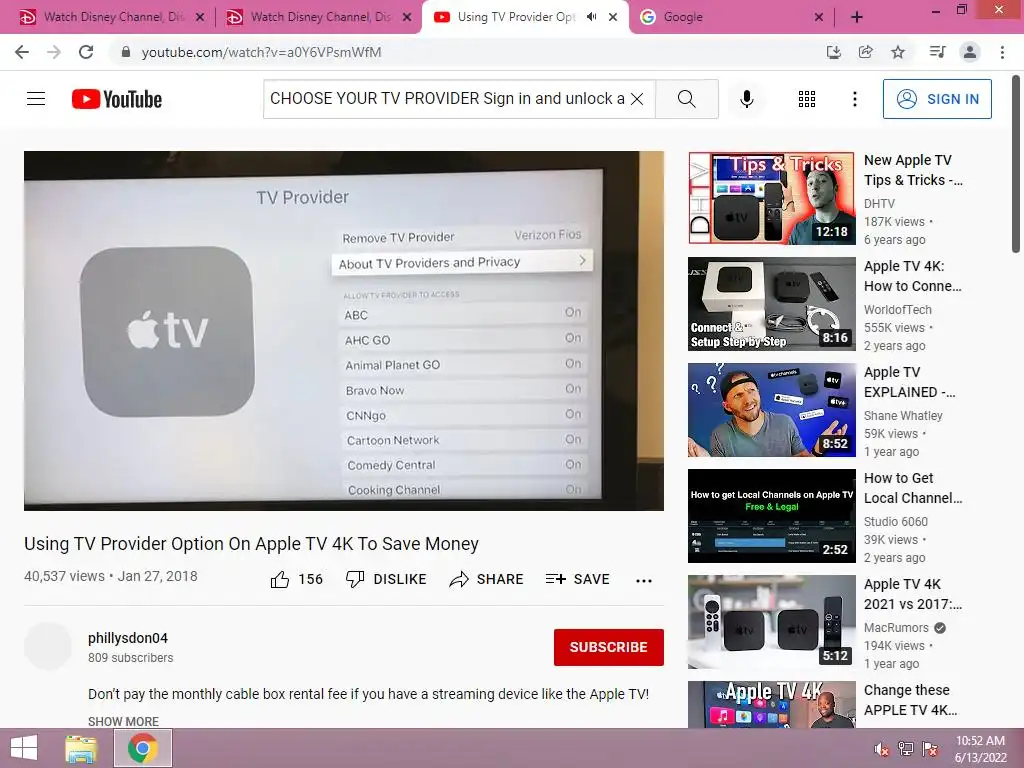Image resolution: width=1024 pixels, height=768 pixels.
Task: Switch to the Google tab
Action: pyautogui.click(x=724, y=17)
